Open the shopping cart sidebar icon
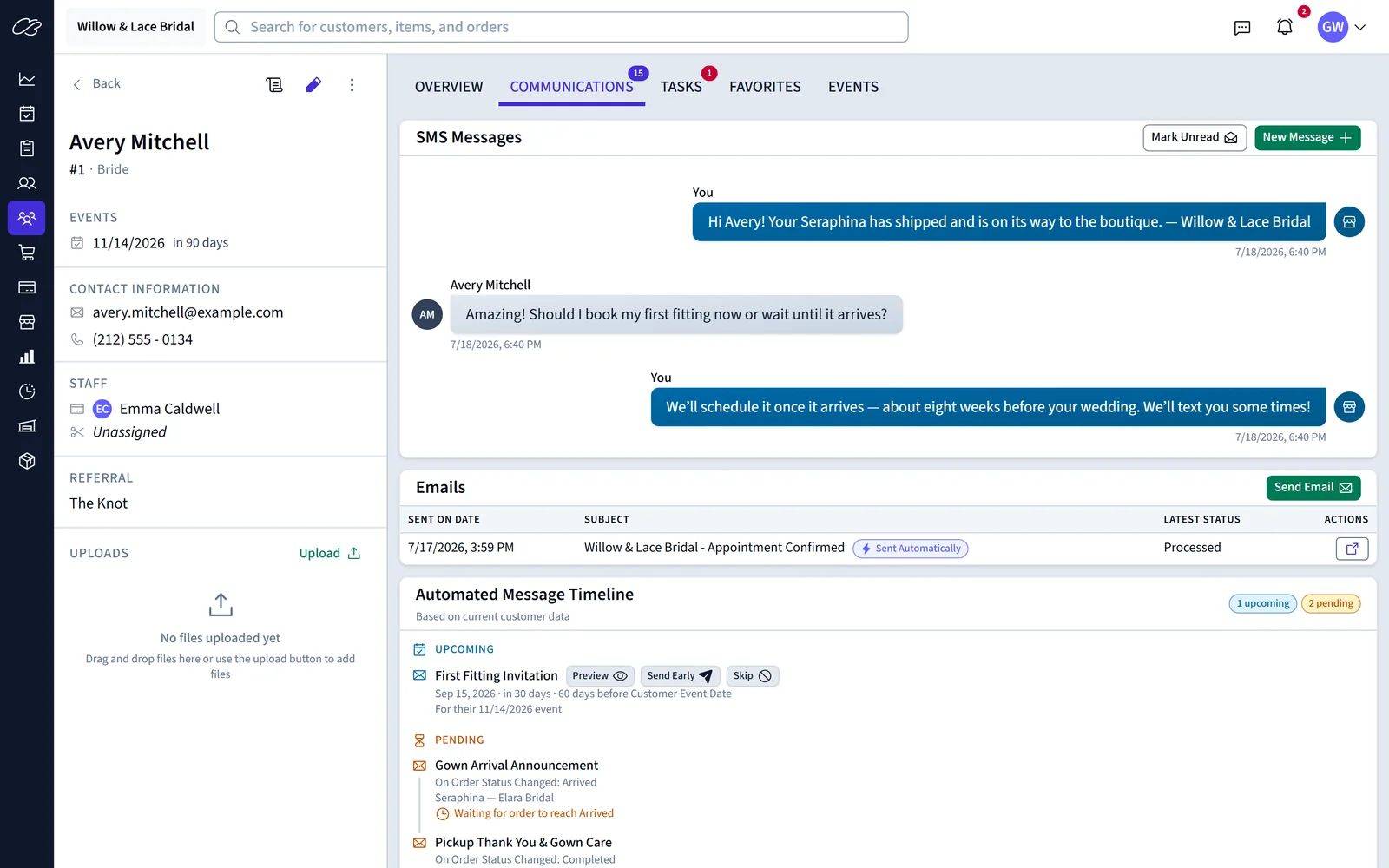This screenshot has height=868, width=1389. point(27,253)
